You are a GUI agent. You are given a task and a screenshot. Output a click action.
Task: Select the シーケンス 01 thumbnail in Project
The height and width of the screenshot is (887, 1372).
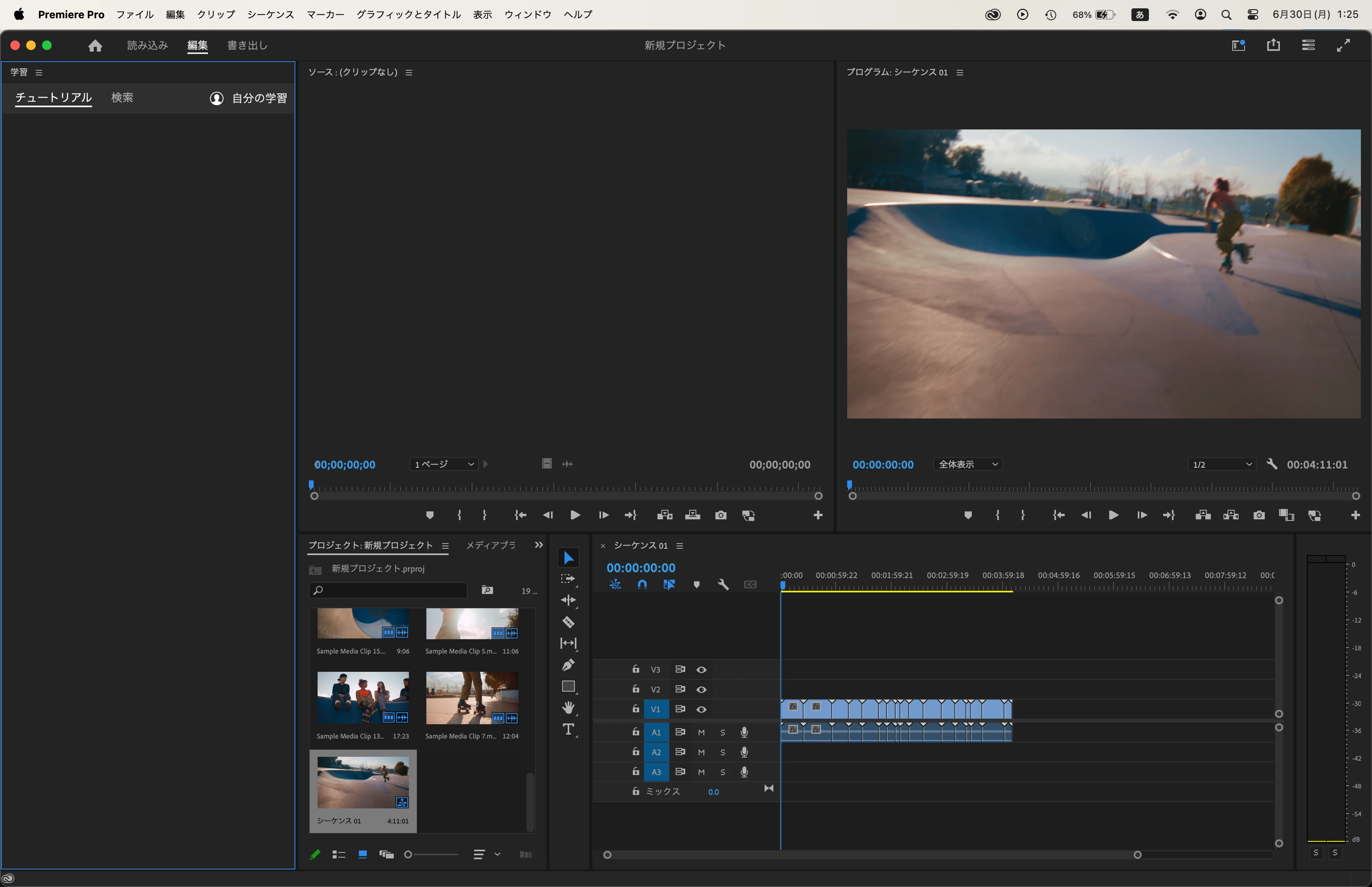click(x=363, y=783)
